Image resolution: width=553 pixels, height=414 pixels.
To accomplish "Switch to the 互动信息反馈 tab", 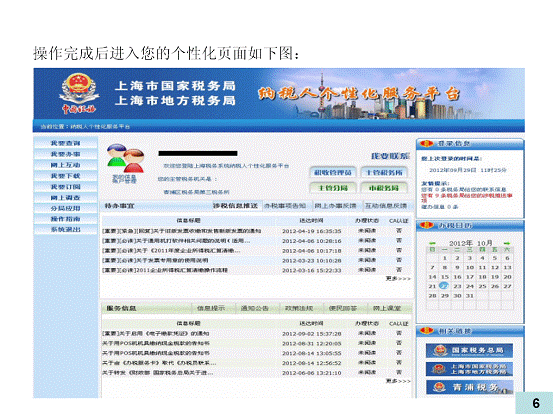I will click(386, 206).
